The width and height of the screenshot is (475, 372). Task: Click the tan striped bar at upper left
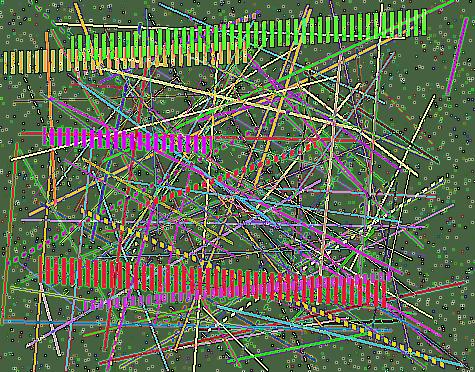[x=126, y=61]
